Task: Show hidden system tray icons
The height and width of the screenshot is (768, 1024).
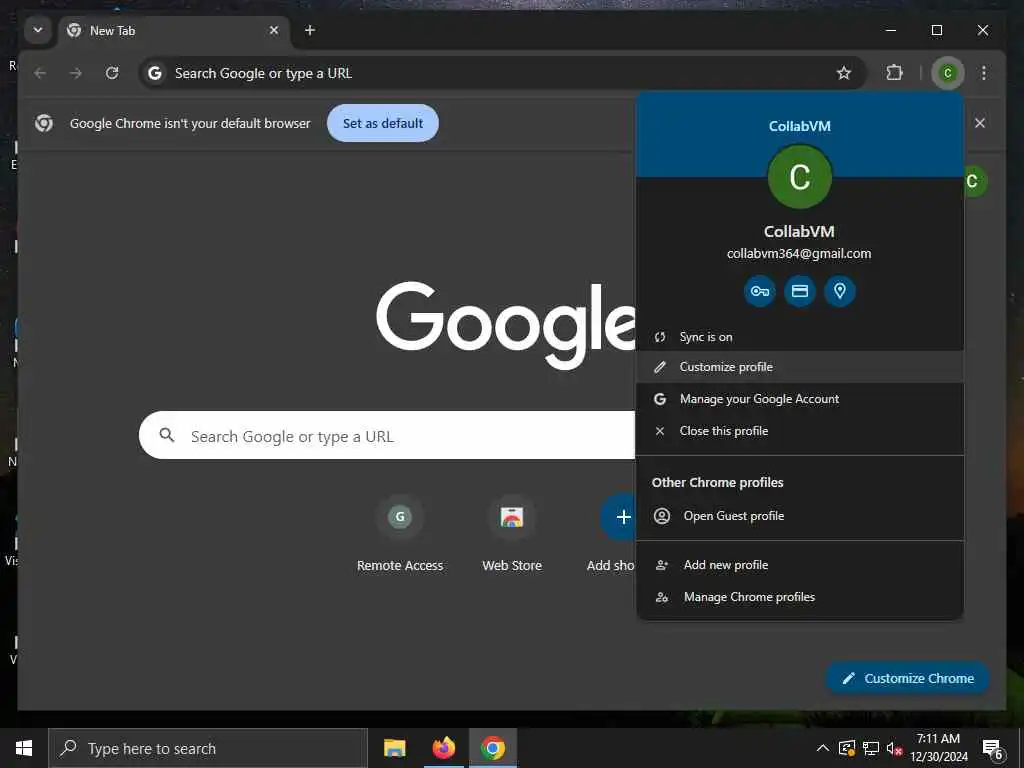Action: (x=823, y=748)
